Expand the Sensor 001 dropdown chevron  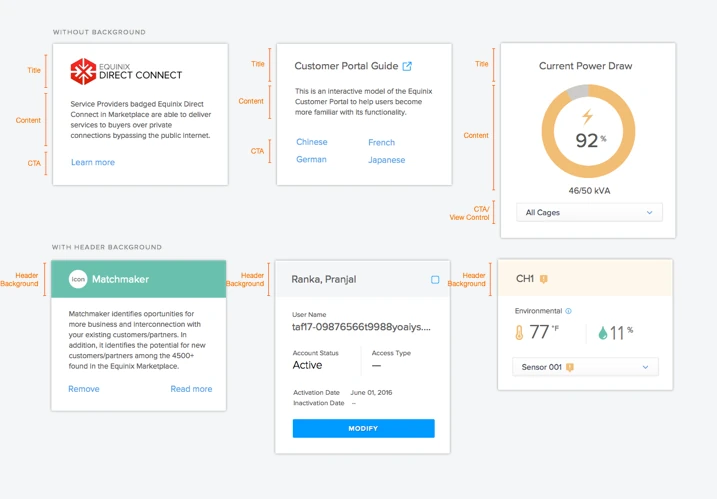click(645, 367)
